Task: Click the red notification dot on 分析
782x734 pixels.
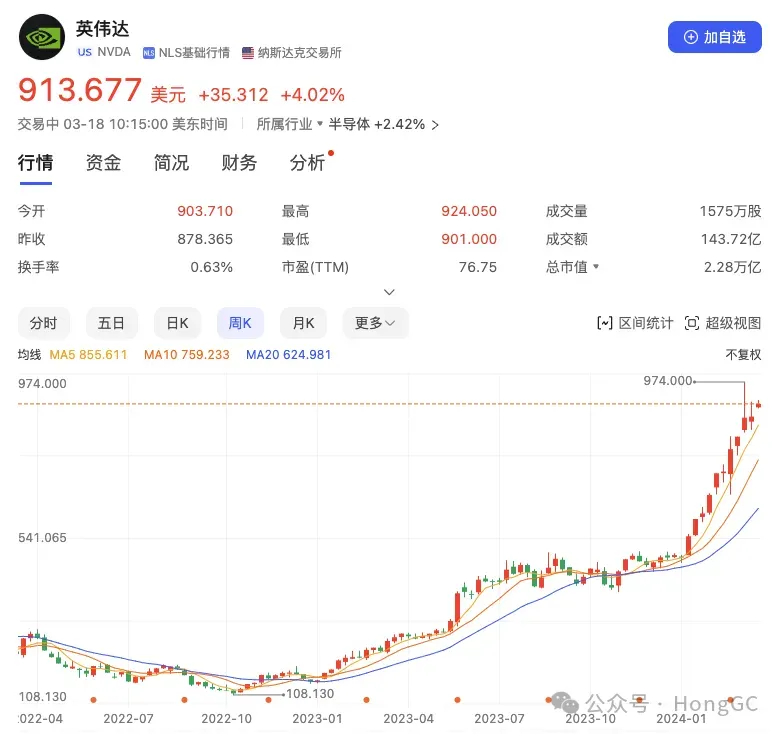Action: [331, 153]
